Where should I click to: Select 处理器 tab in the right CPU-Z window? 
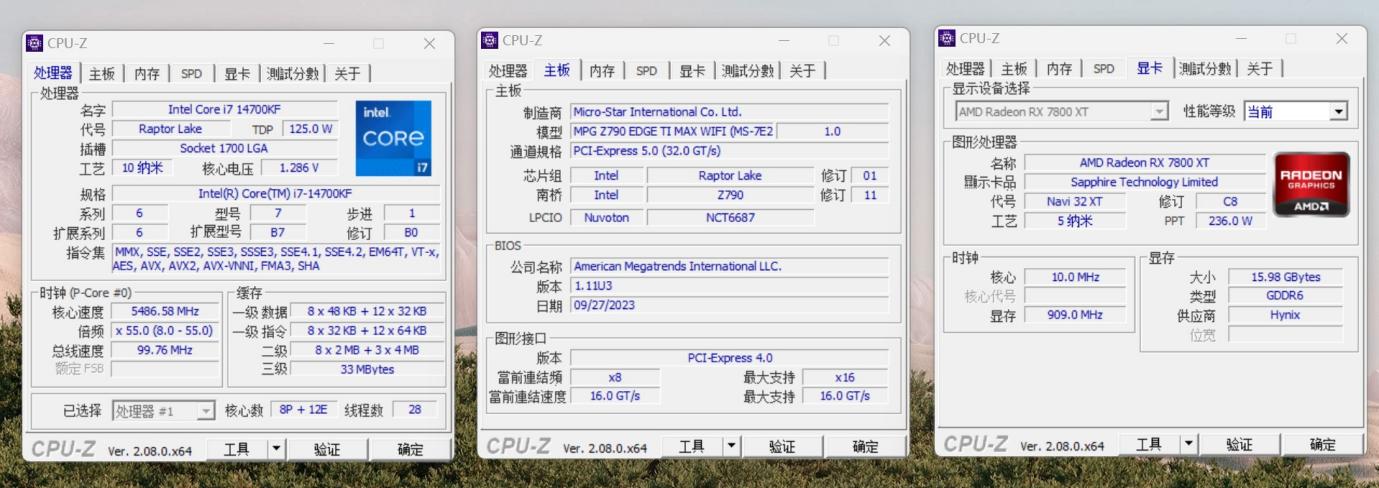965,68
